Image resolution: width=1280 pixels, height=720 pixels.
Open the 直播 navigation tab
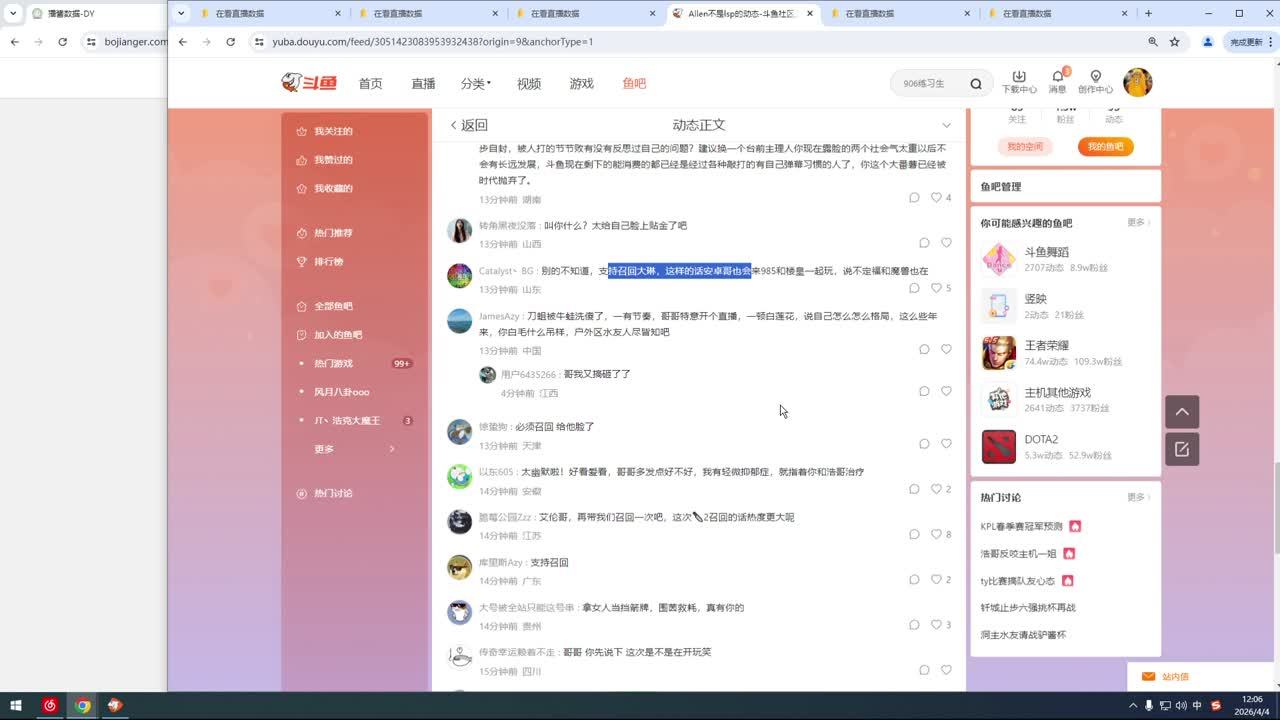click(x=423, y=84)
